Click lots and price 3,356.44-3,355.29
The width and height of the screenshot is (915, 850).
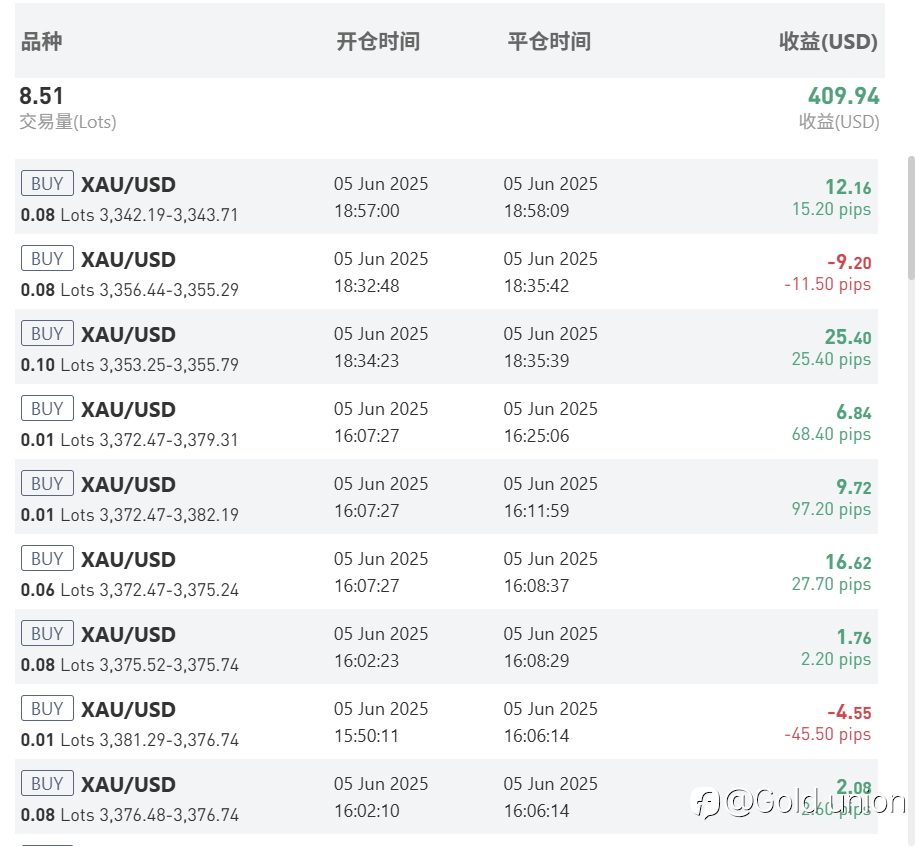pos(130,289)
